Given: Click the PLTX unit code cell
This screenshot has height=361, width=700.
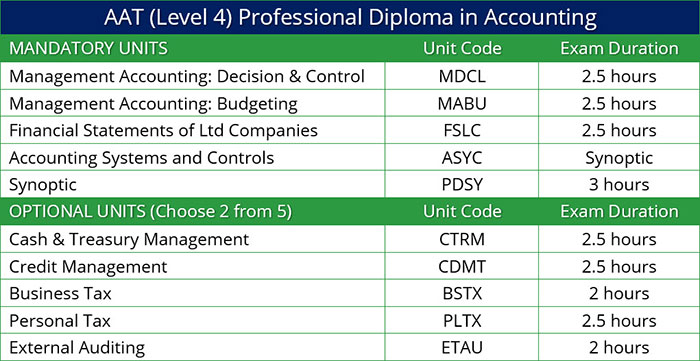Looking at the screenshot, I should pos(462,321).
